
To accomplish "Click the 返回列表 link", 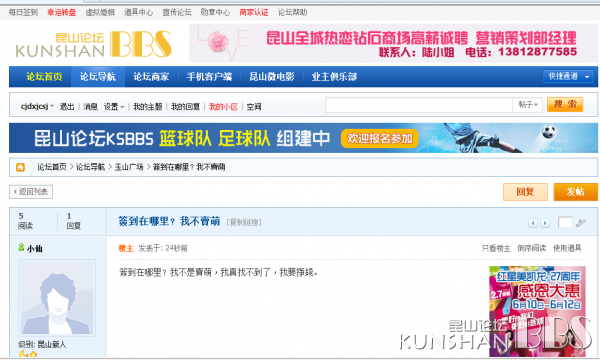I will tap(31, 192).
